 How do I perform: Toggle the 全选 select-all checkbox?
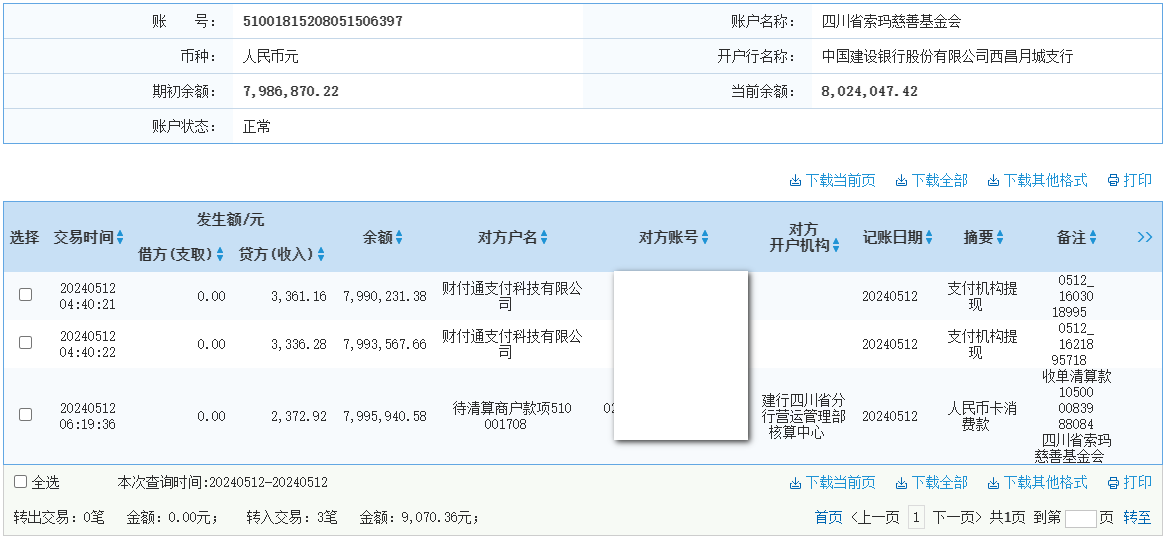[x=21, y=482]
